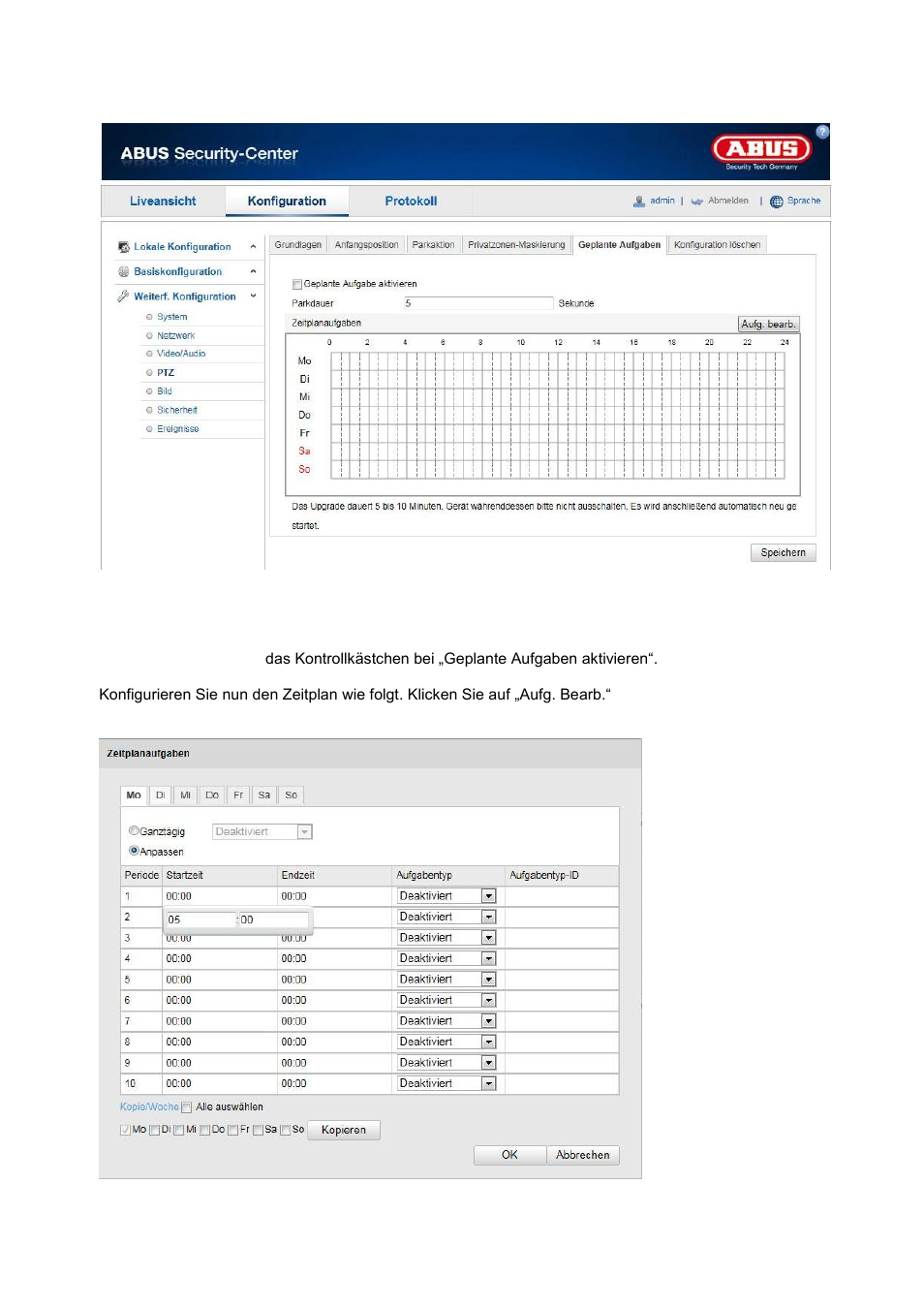Click the Basiskonfiguration globe icon
The width and height of the screenshot is (924, 1308).
pos(124,271)
